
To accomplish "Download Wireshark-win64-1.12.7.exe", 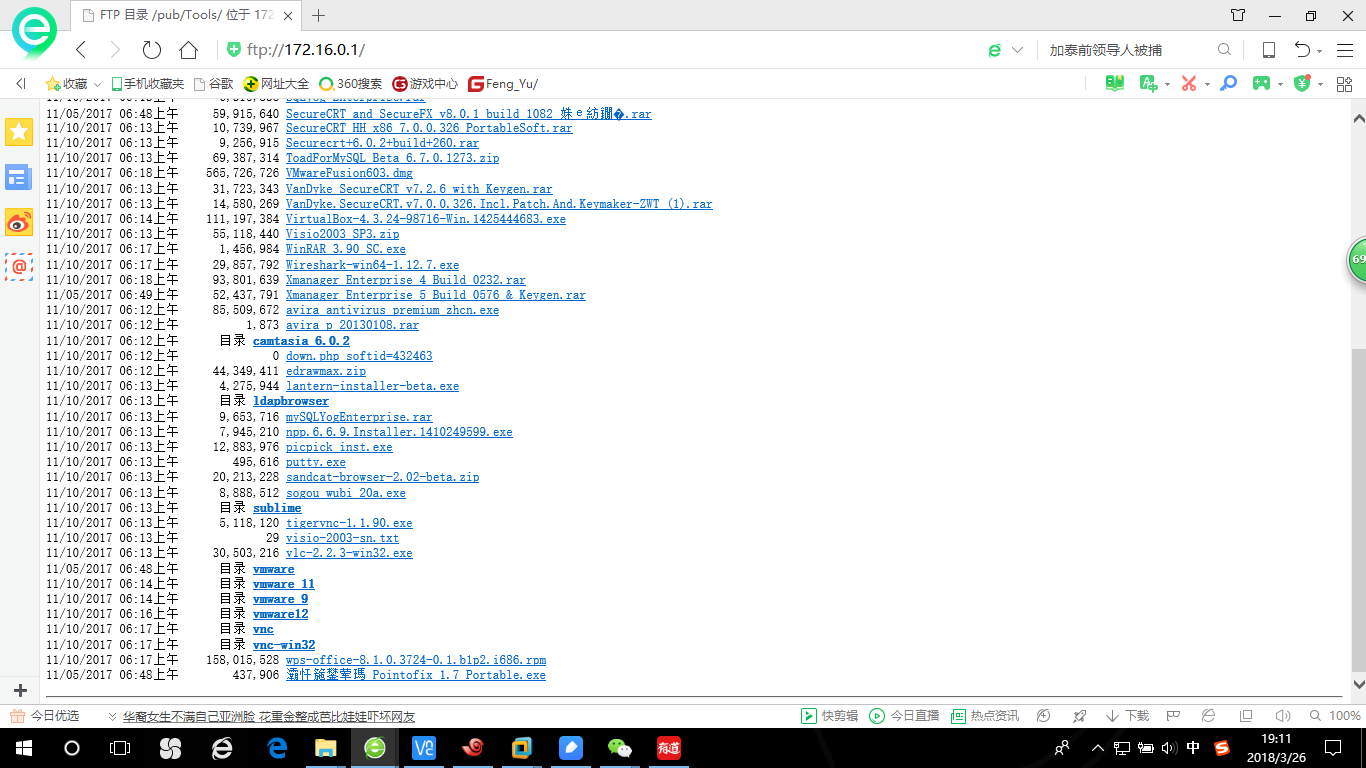I will pyautogui.click(x=373, y=265).
